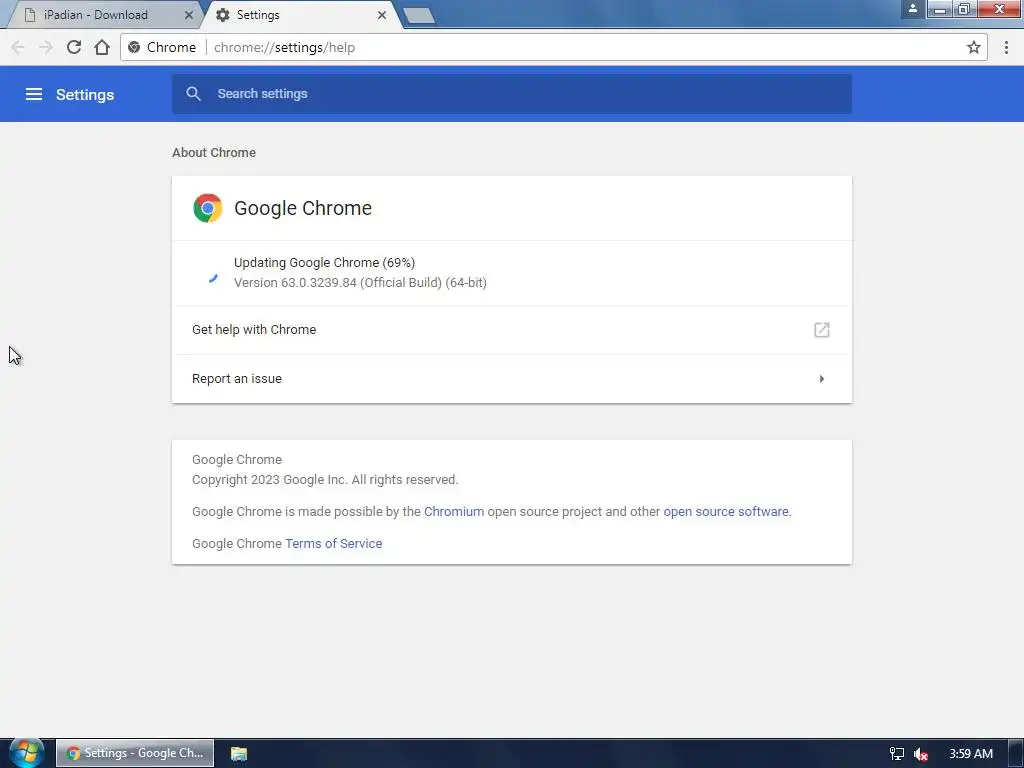This screenshot has width=1024, height=768.
Task: Click the muted volume tray icon
Action: coord(921,754)
